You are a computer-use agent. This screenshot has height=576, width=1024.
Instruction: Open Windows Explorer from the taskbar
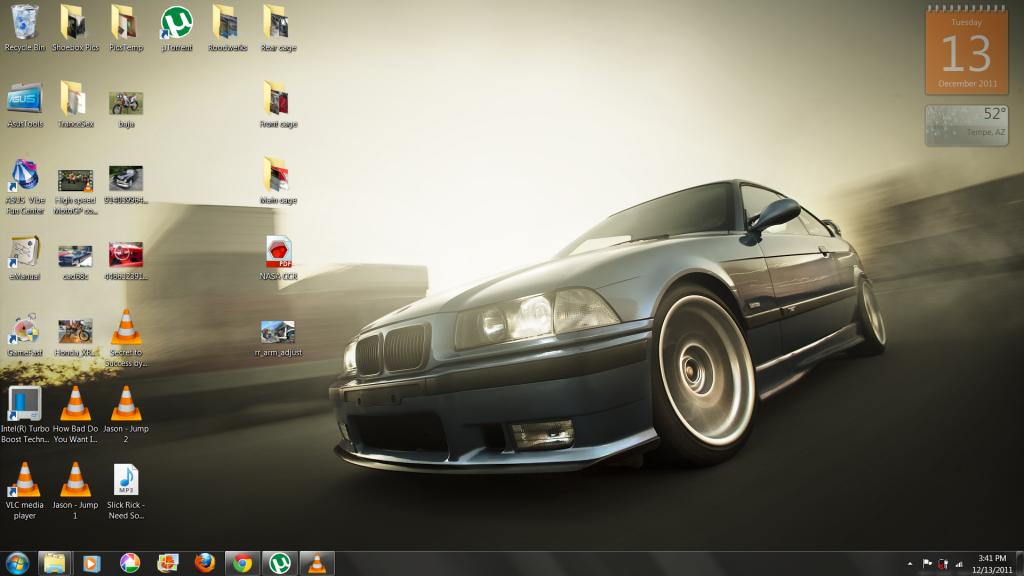coord(54,562)
